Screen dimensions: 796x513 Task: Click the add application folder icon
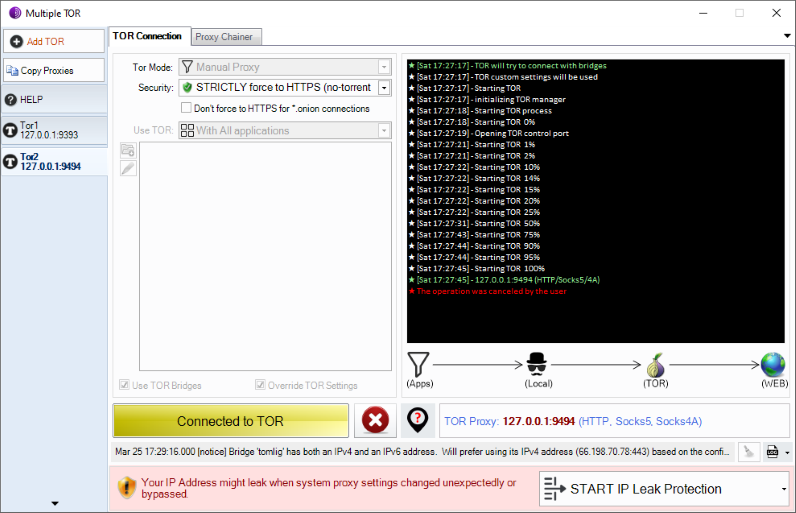[128, 150]
